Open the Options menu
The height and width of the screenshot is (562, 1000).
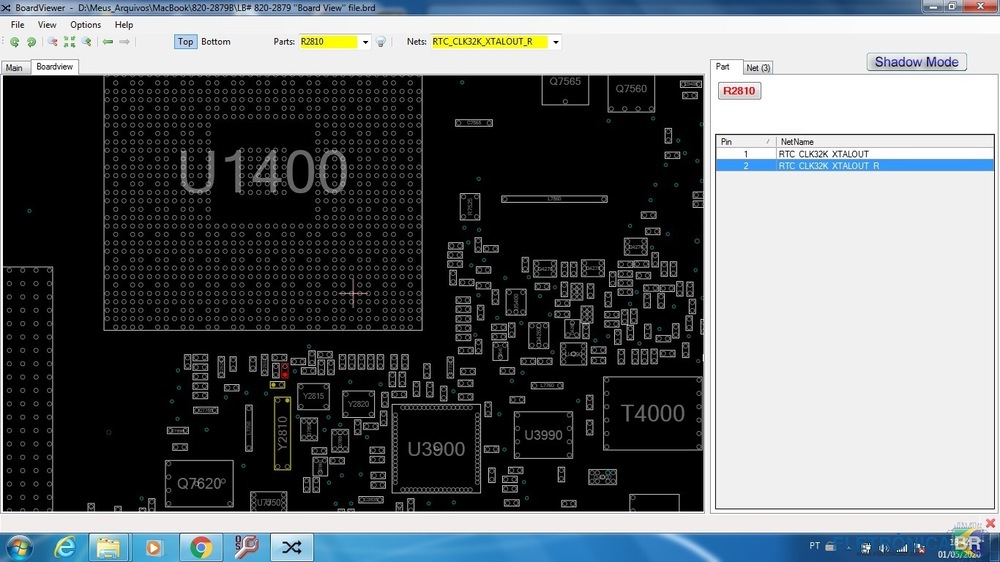[85, 24]
